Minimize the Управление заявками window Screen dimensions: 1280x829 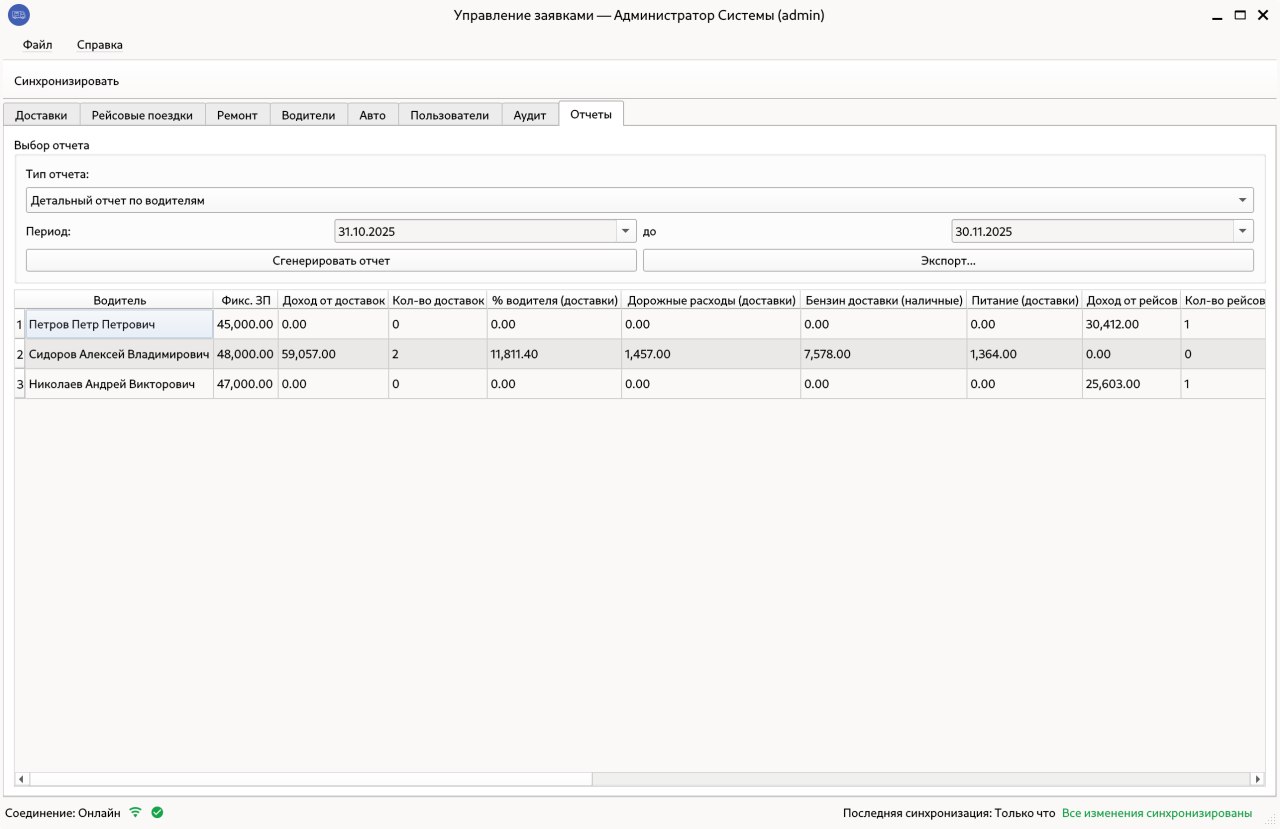pos(1216,16)
